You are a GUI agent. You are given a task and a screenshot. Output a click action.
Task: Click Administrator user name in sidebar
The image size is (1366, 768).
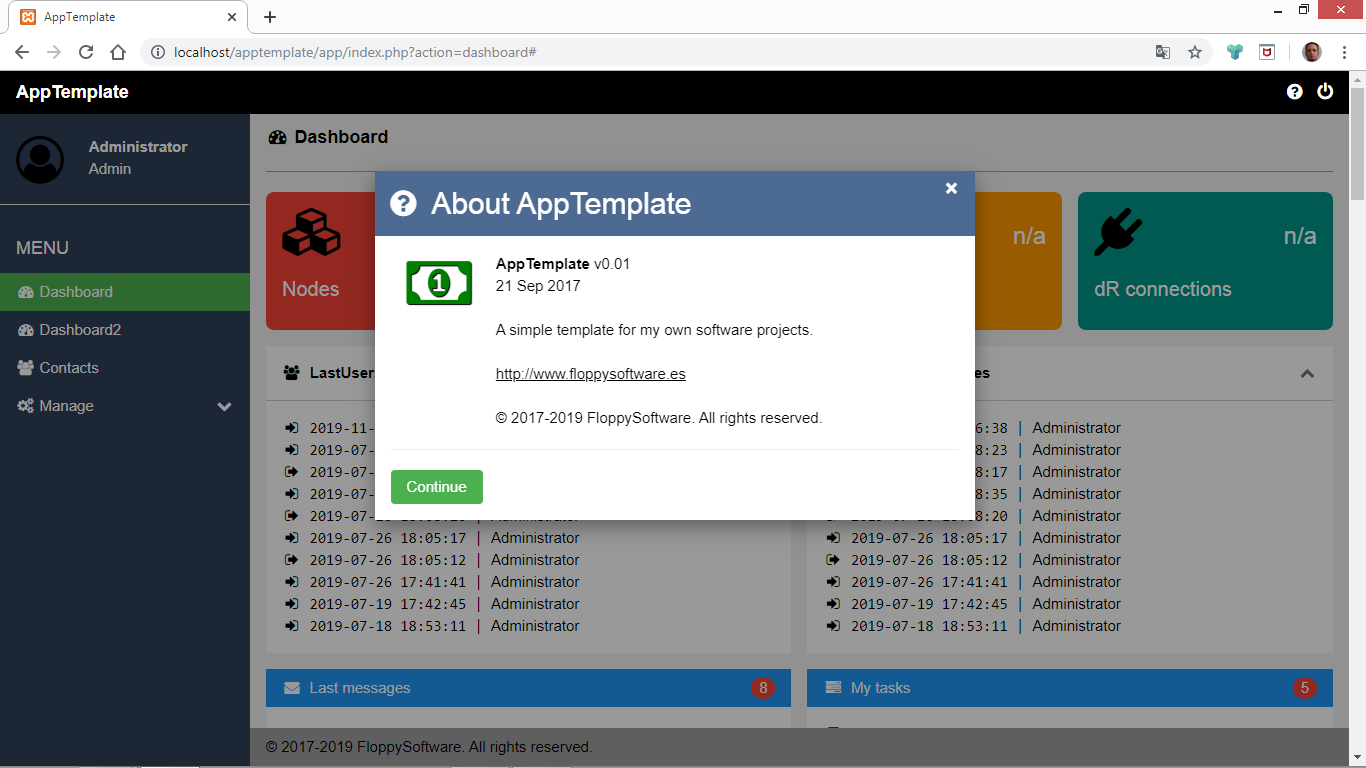point(138,147)
